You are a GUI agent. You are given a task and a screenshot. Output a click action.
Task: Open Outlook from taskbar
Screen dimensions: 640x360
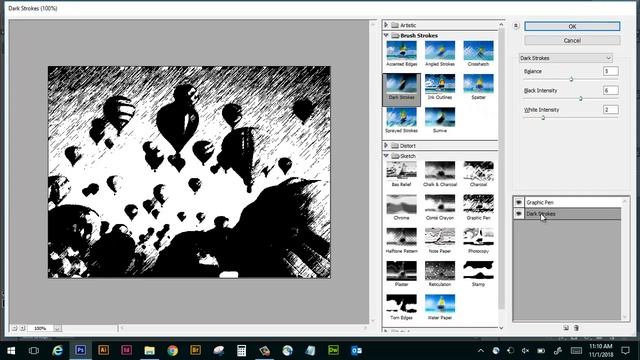[356, 350]
